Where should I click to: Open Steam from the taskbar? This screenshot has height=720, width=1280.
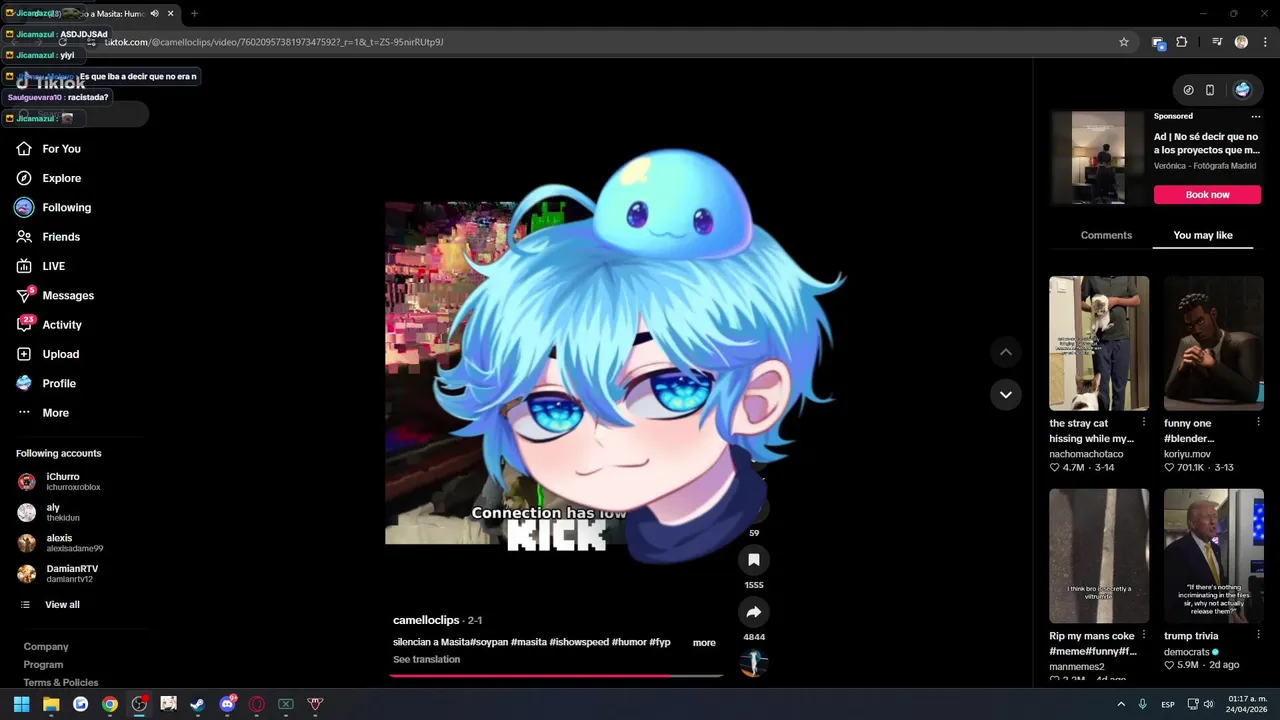click(x=198, y=704)
